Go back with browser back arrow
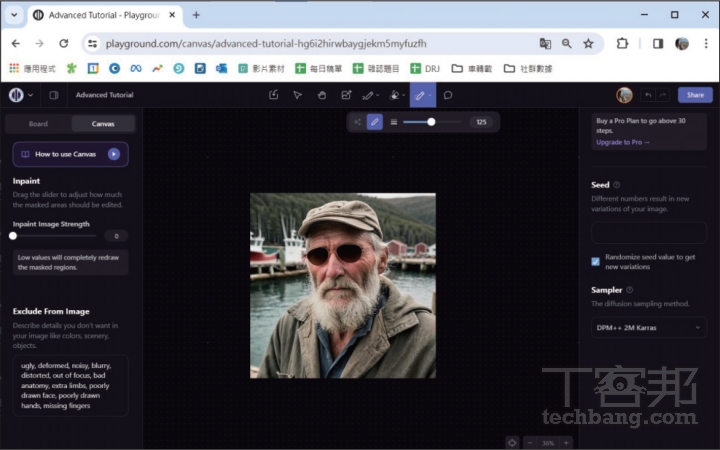This screenshot has width=720, height=450. [16, 44]
